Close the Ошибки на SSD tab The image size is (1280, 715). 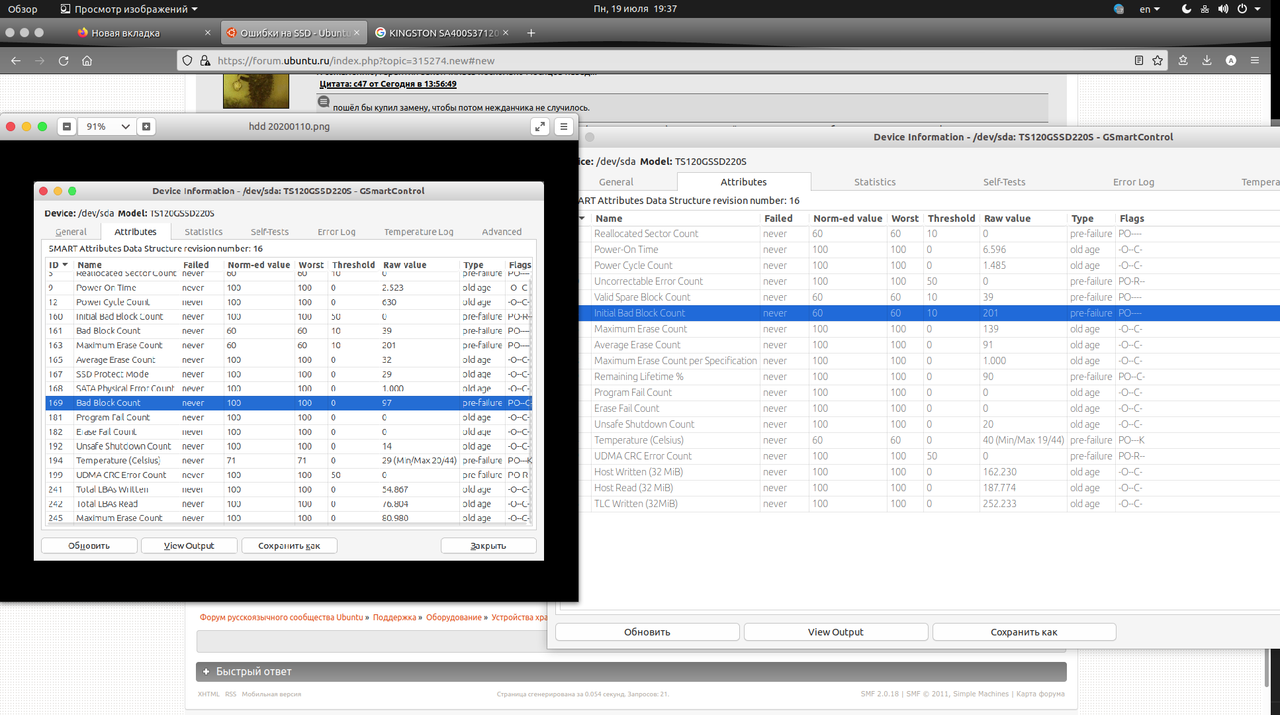tap(355, 32)
